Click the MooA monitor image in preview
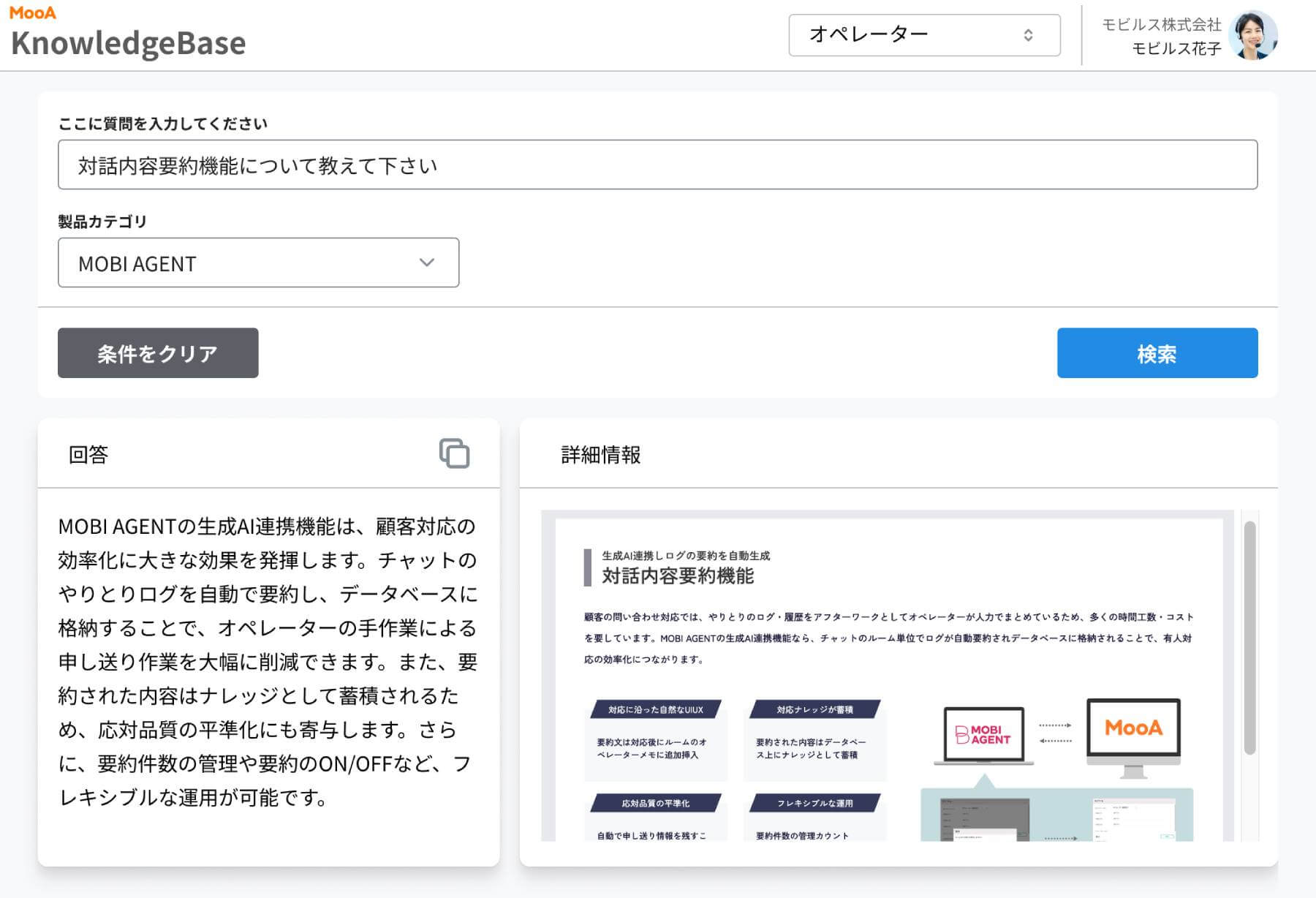 pyautogui.click(x=1133, y=737)
